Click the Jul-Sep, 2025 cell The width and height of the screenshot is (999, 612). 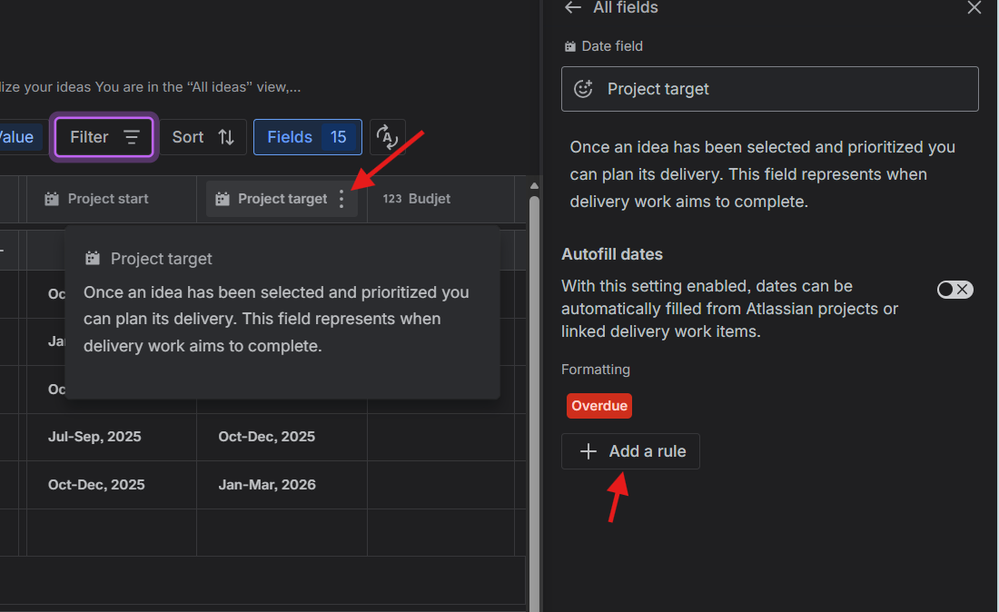pos(111,437)
